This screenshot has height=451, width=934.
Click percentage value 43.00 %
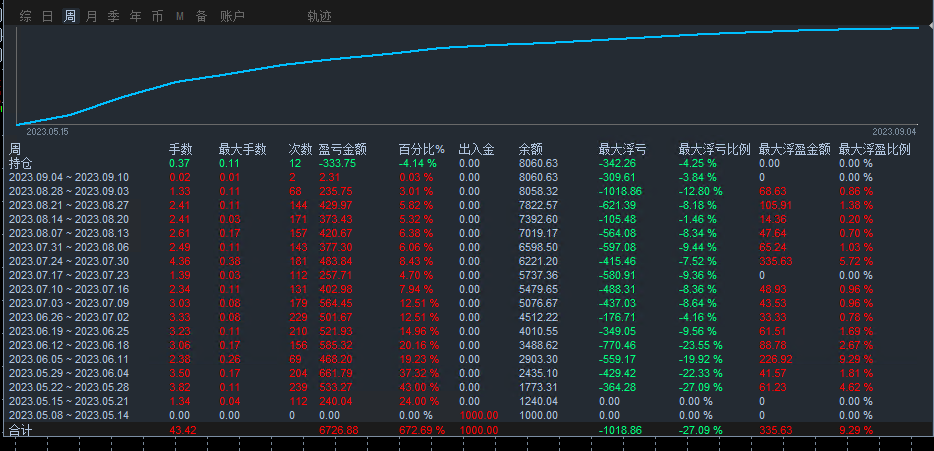[x=419, y=387]
